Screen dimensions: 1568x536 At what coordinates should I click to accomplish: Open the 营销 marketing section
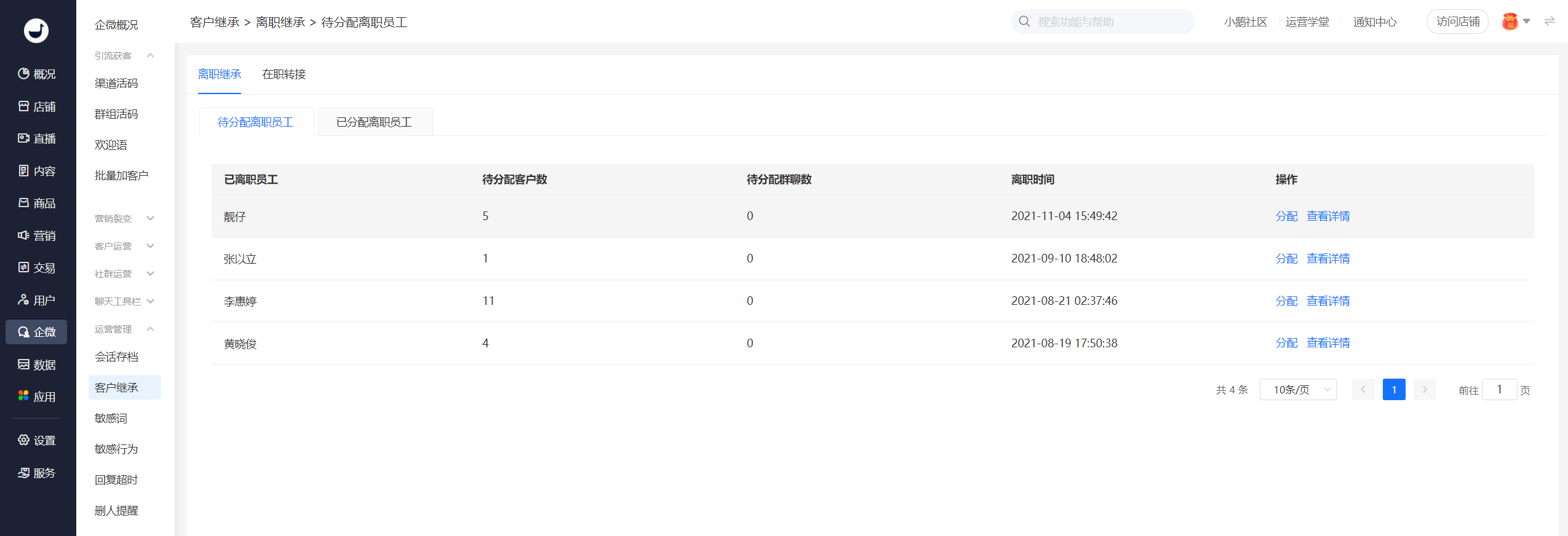(37, 236)
